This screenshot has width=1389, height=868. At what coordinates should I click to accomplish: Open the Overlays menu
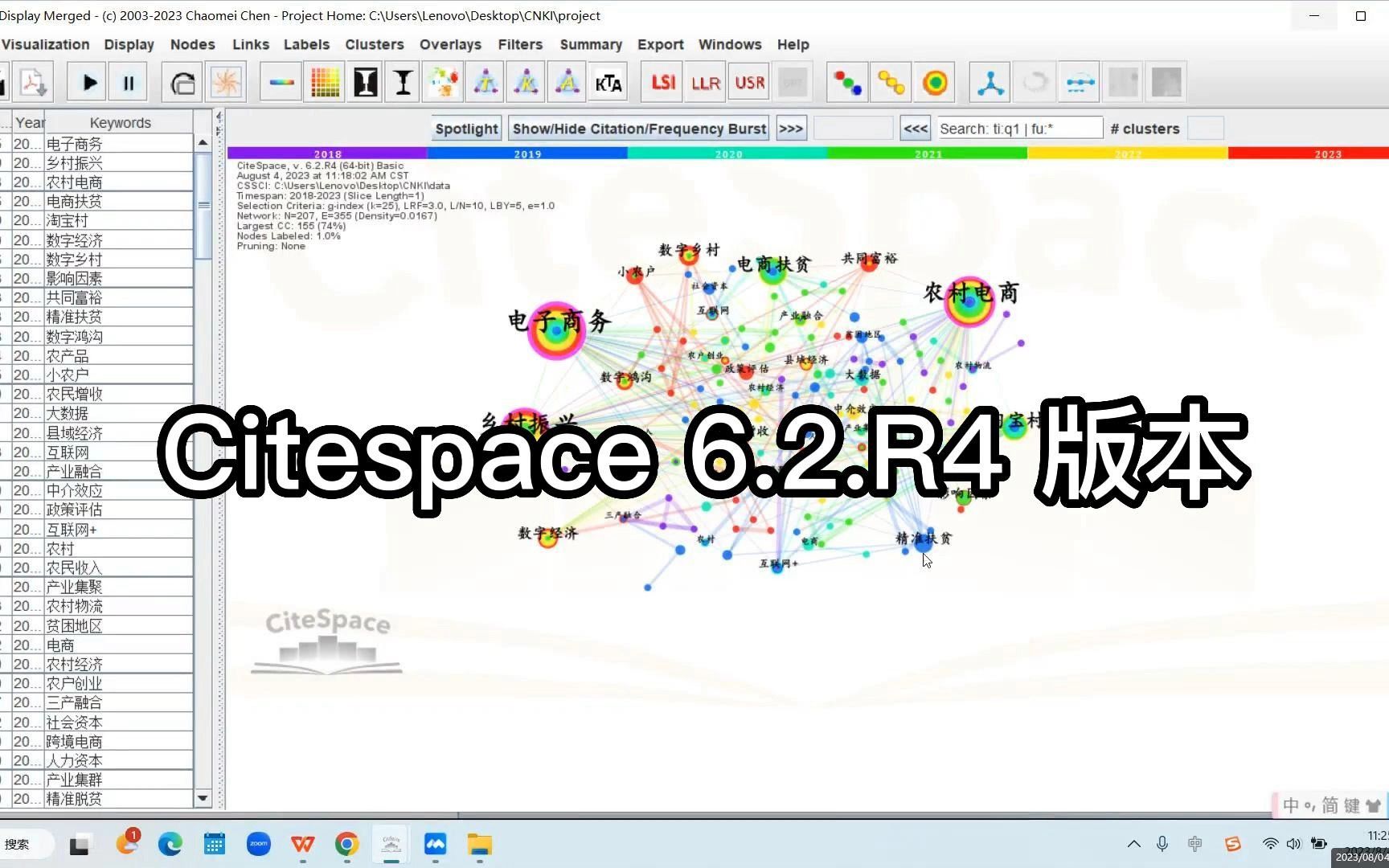click(450, 44)
